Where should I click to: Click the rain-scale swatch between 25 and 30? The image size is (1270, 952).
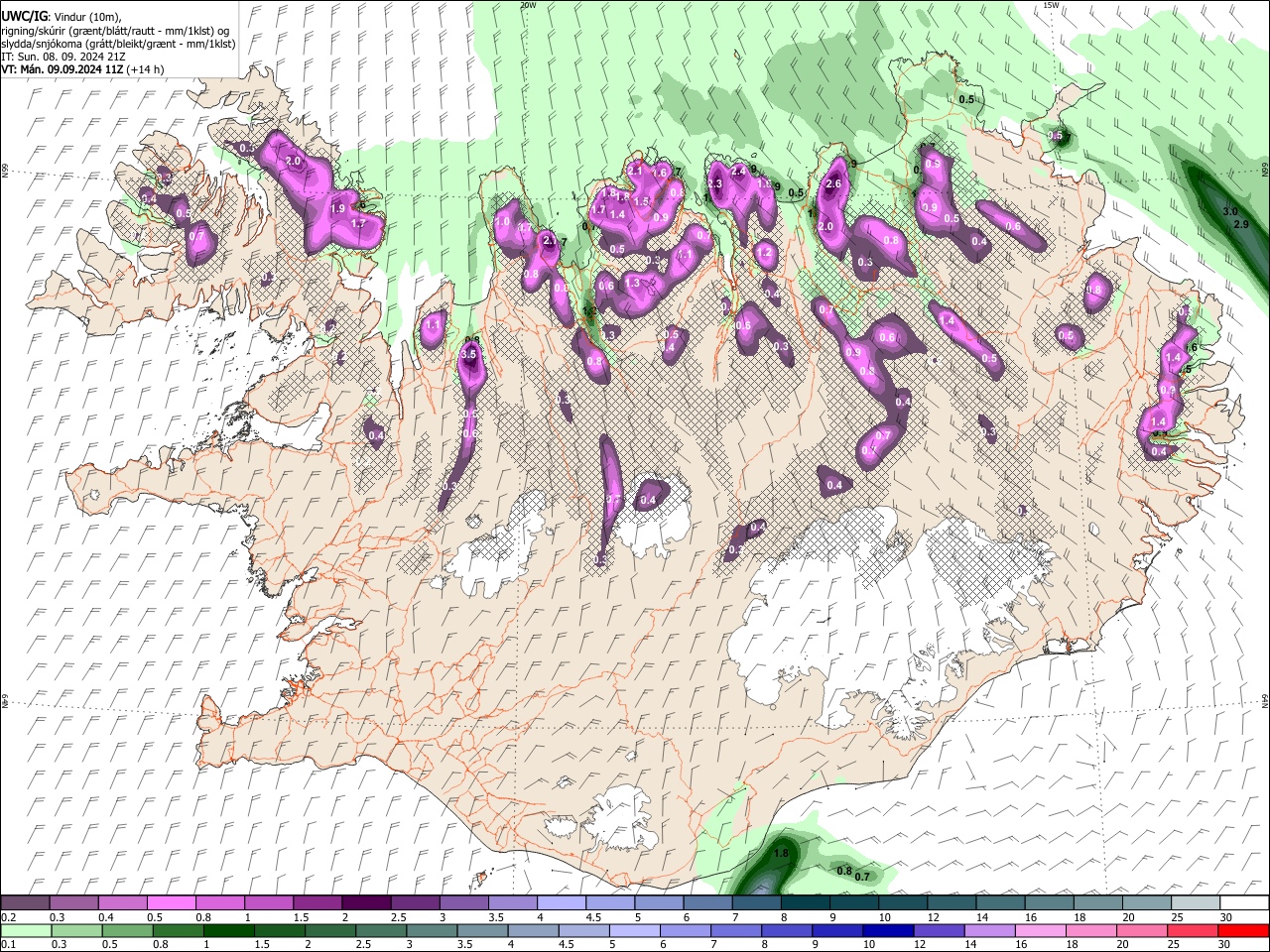(1192, 930)
